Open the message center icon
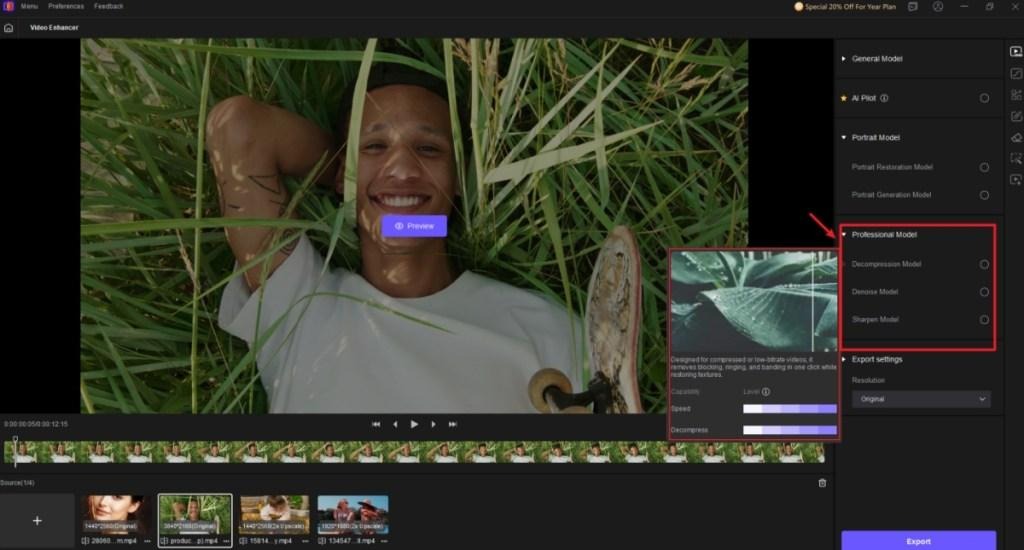 point(912,6)
